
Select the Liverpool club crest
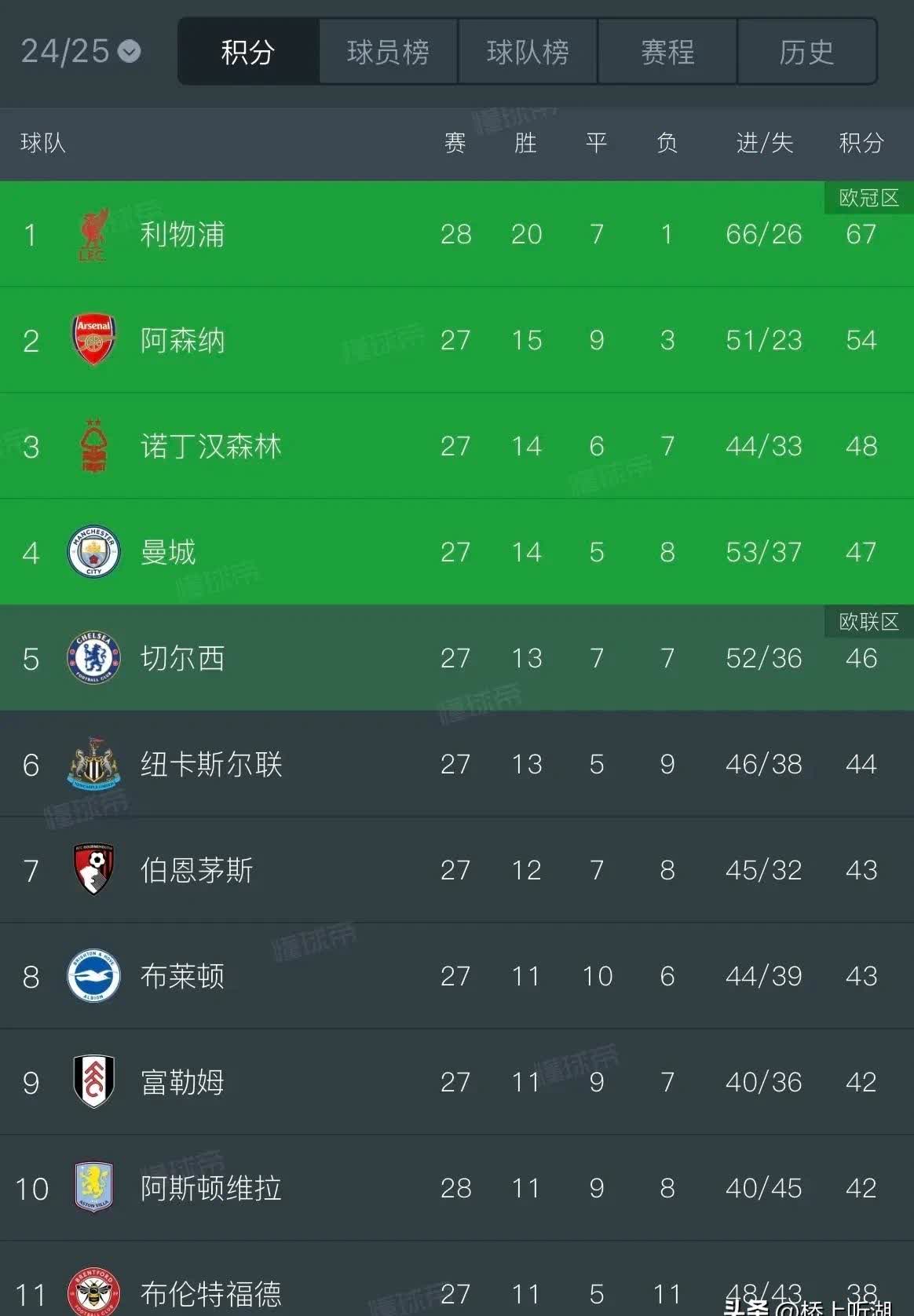click(93, 235)
